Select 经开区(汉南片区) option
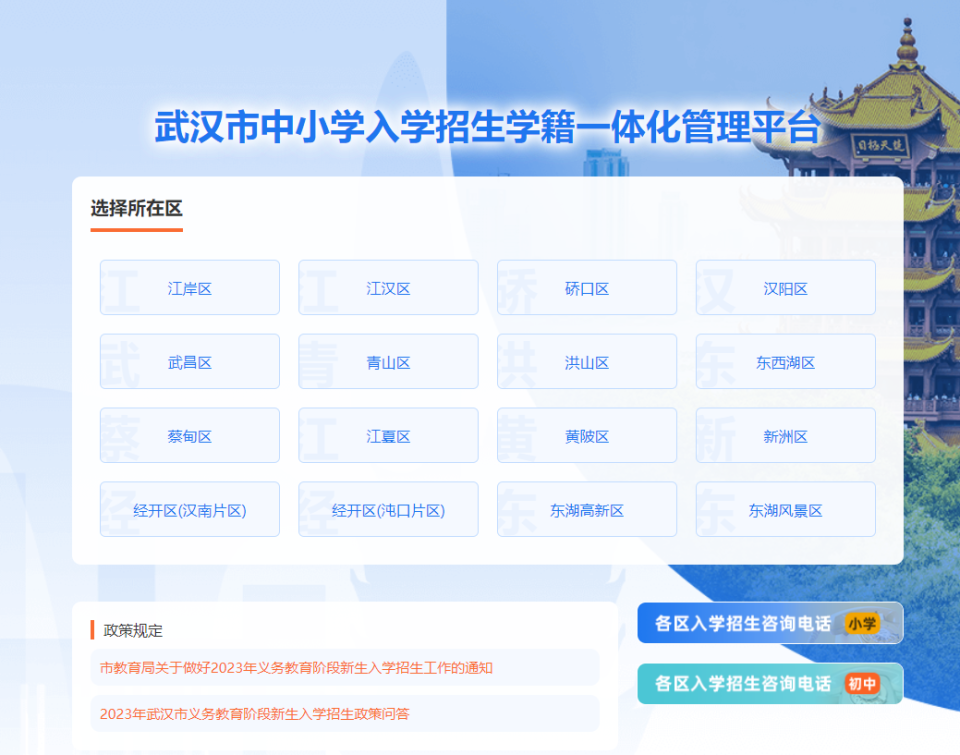This screenshot has height=755, width=960. [189, 510]
